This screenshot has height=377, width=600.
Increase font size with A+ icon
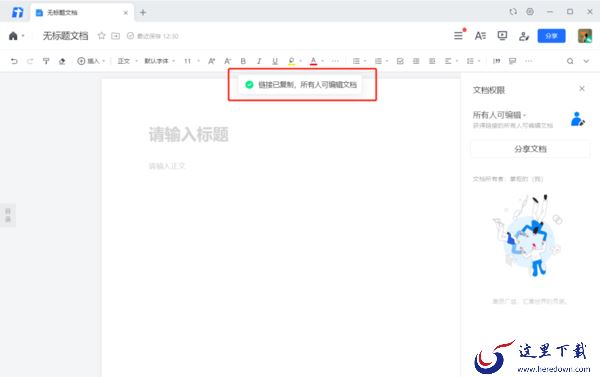click(x=212, y=61)
